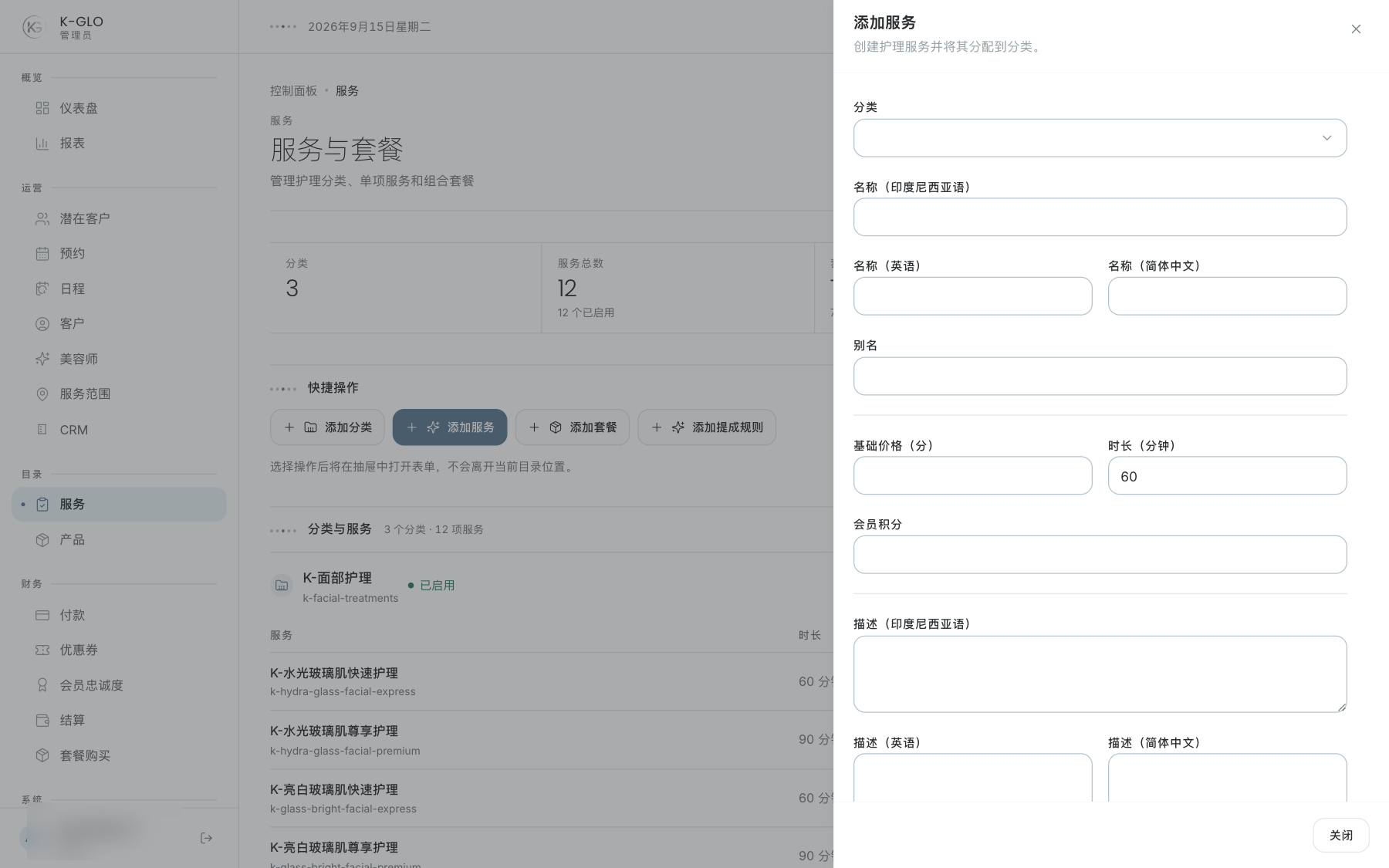Close the 添加服务 drawer with X

coord(1356,29)
